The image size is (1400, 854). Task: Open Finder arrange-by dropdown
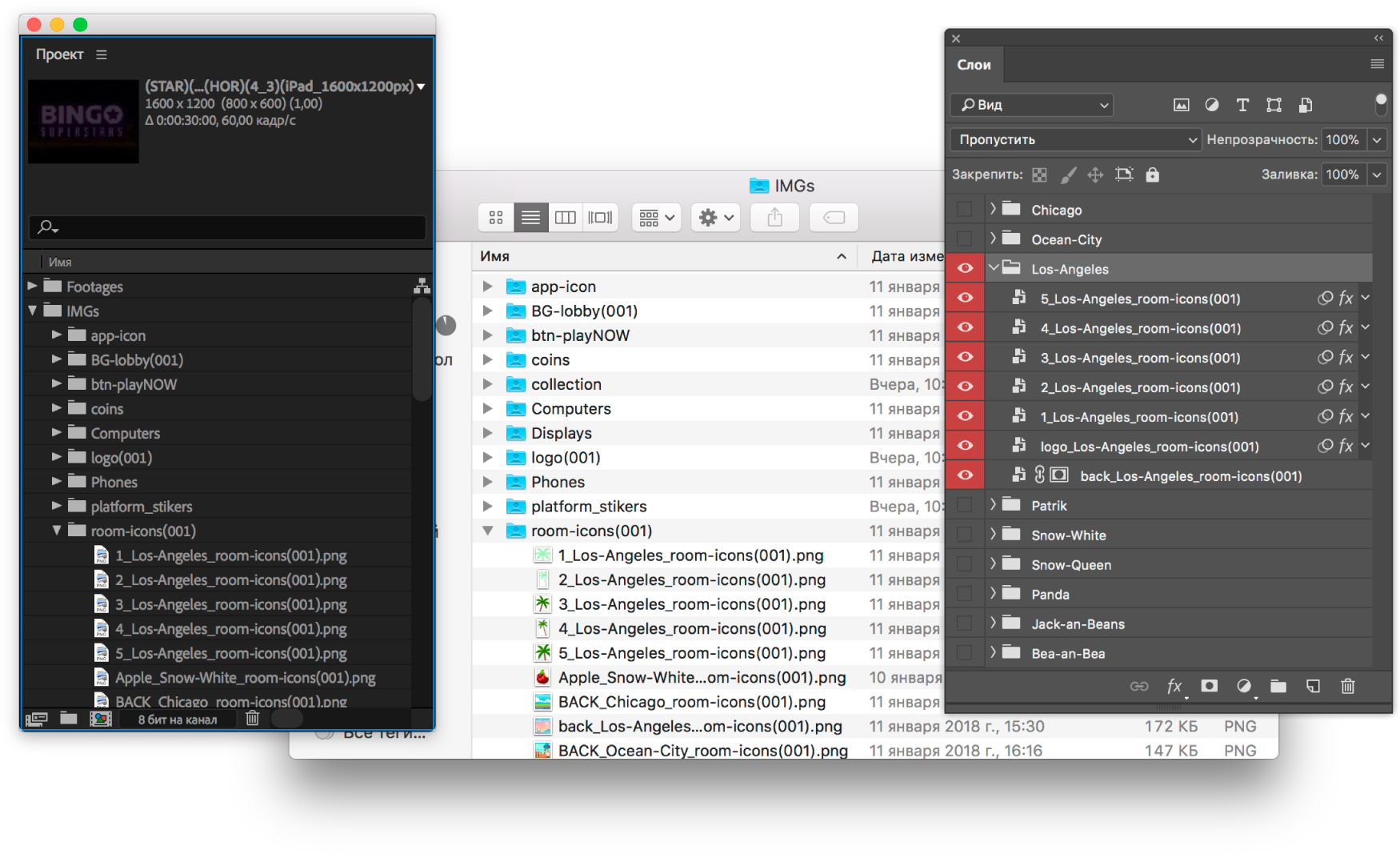coord(657,218)
